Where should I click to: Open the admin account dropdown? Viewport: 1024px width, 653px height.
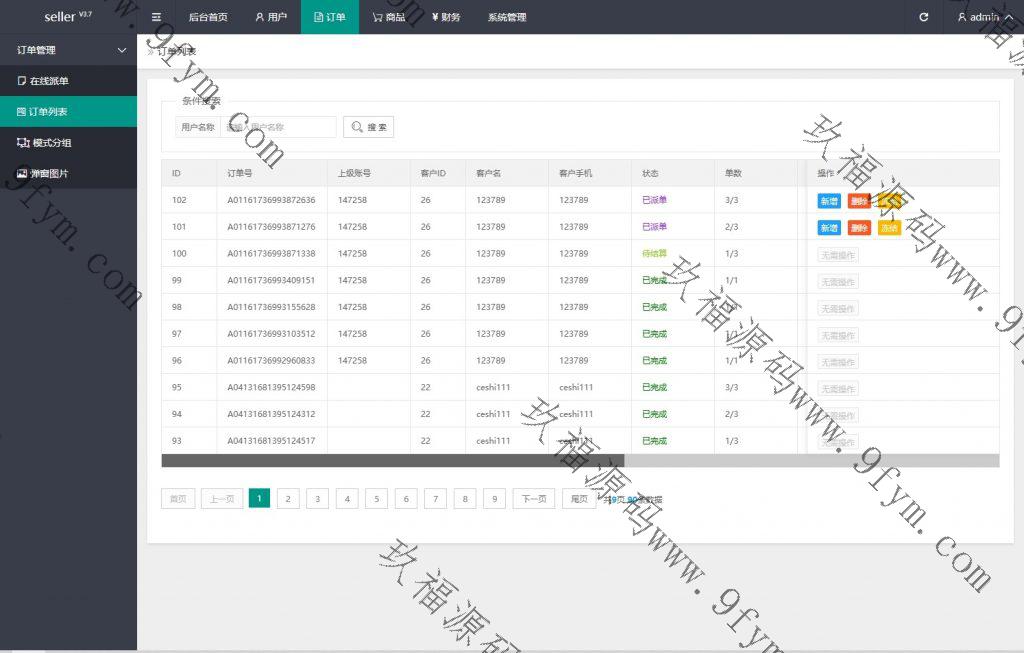[983, 17]
